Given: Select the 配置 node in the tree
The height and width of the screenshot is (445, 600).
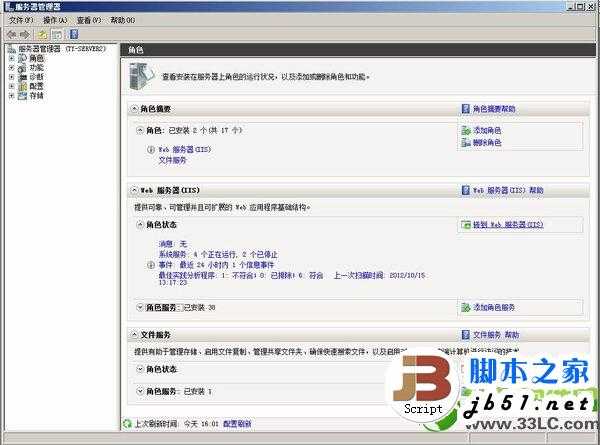Looking at the screenshot, I should [37, 86].
